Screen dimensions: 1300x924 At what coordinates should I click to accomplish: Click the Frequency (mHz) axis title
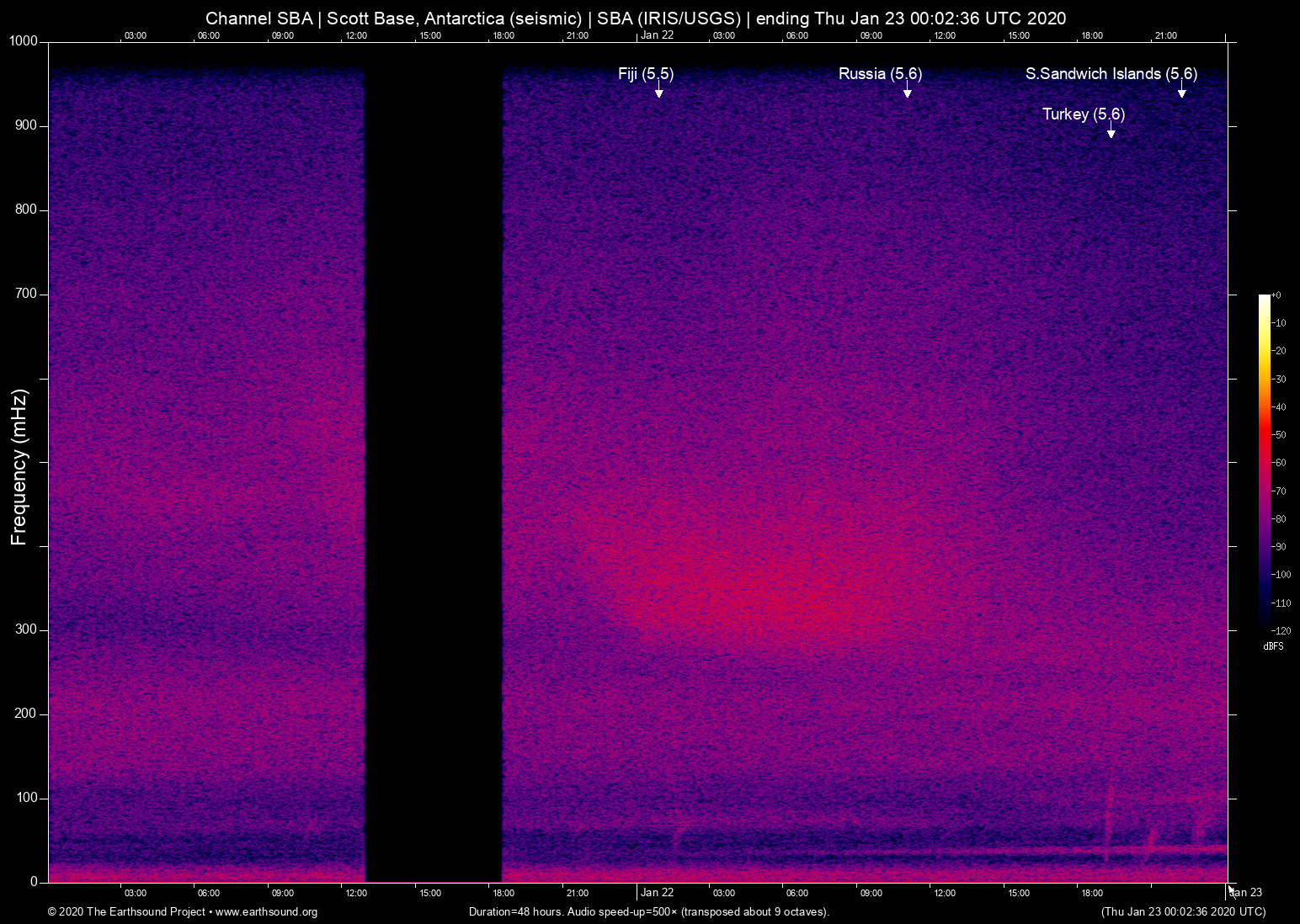[19, 466]
